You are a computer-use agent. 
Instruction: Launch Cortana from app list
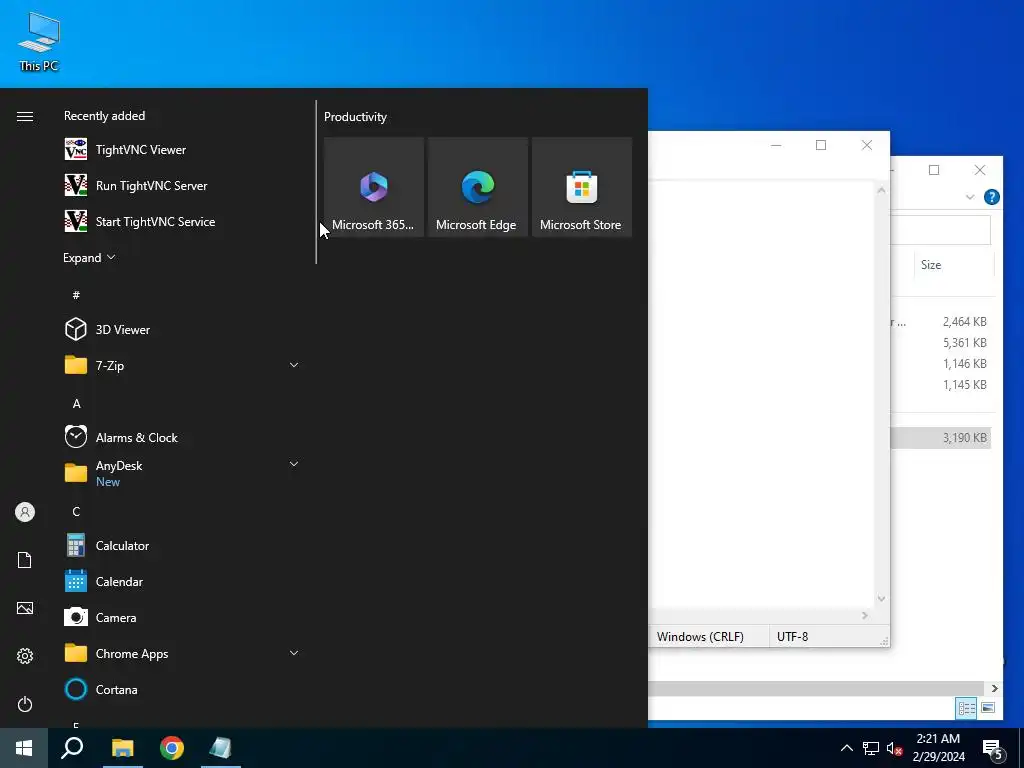tap(182, 689)
